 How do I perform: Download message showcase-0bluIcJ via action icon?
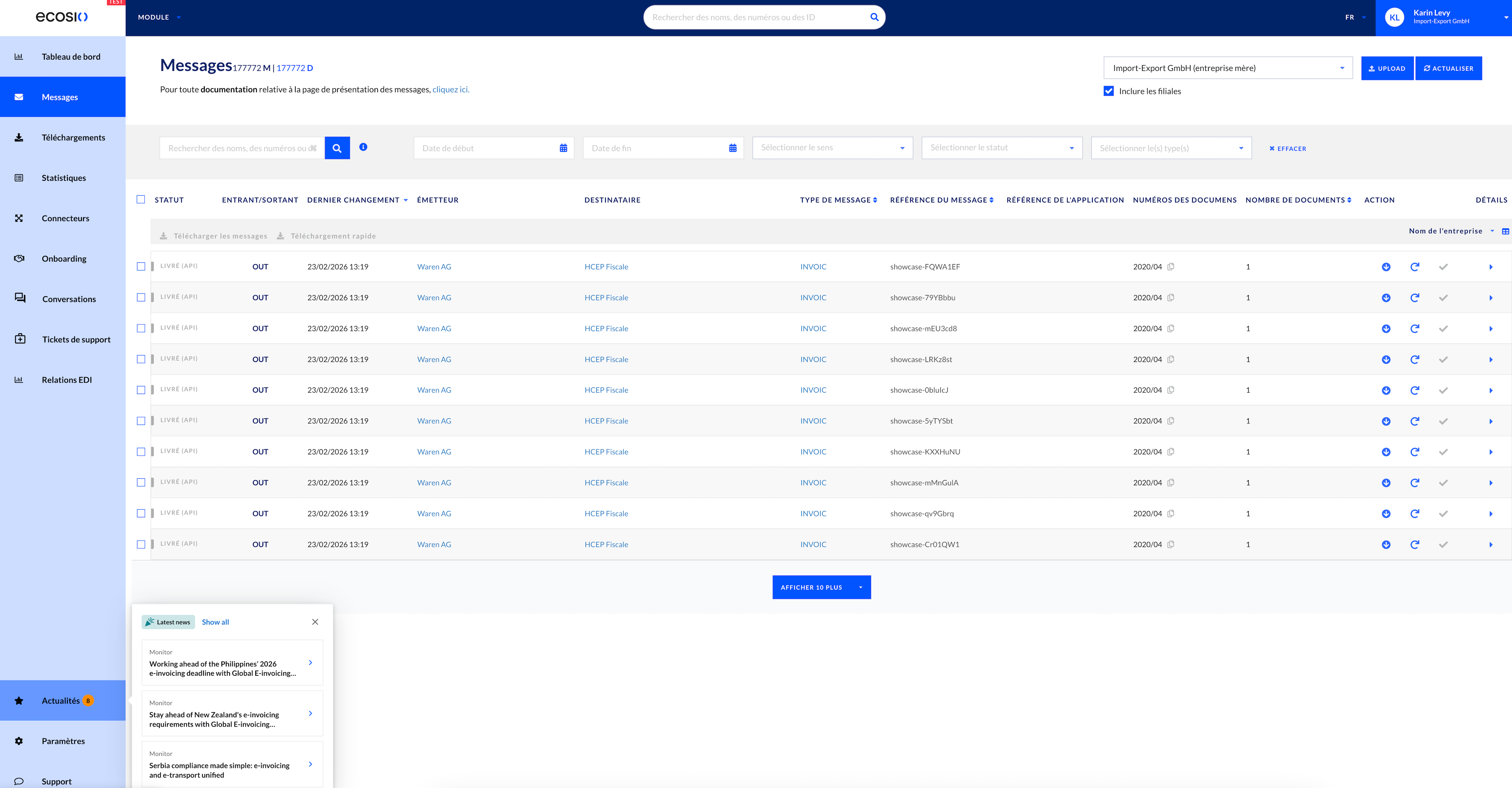point(1386,391)
